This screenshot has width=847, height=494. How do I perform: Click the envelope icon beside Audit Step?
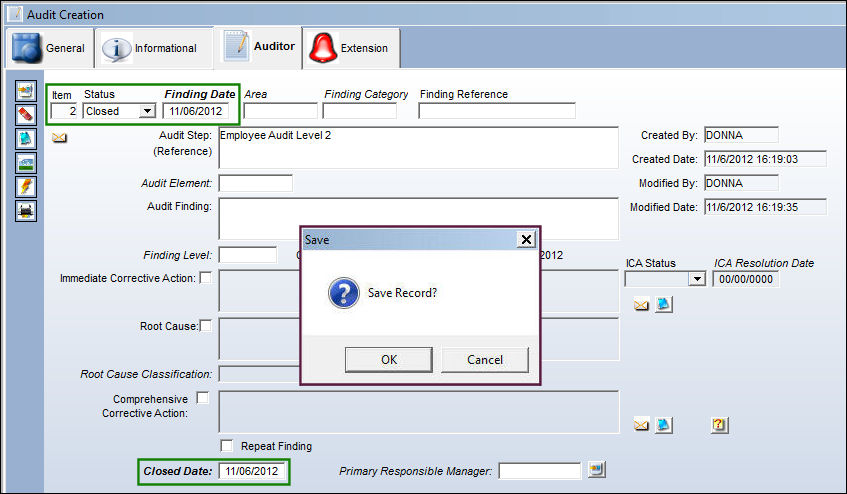pos(59,138)
